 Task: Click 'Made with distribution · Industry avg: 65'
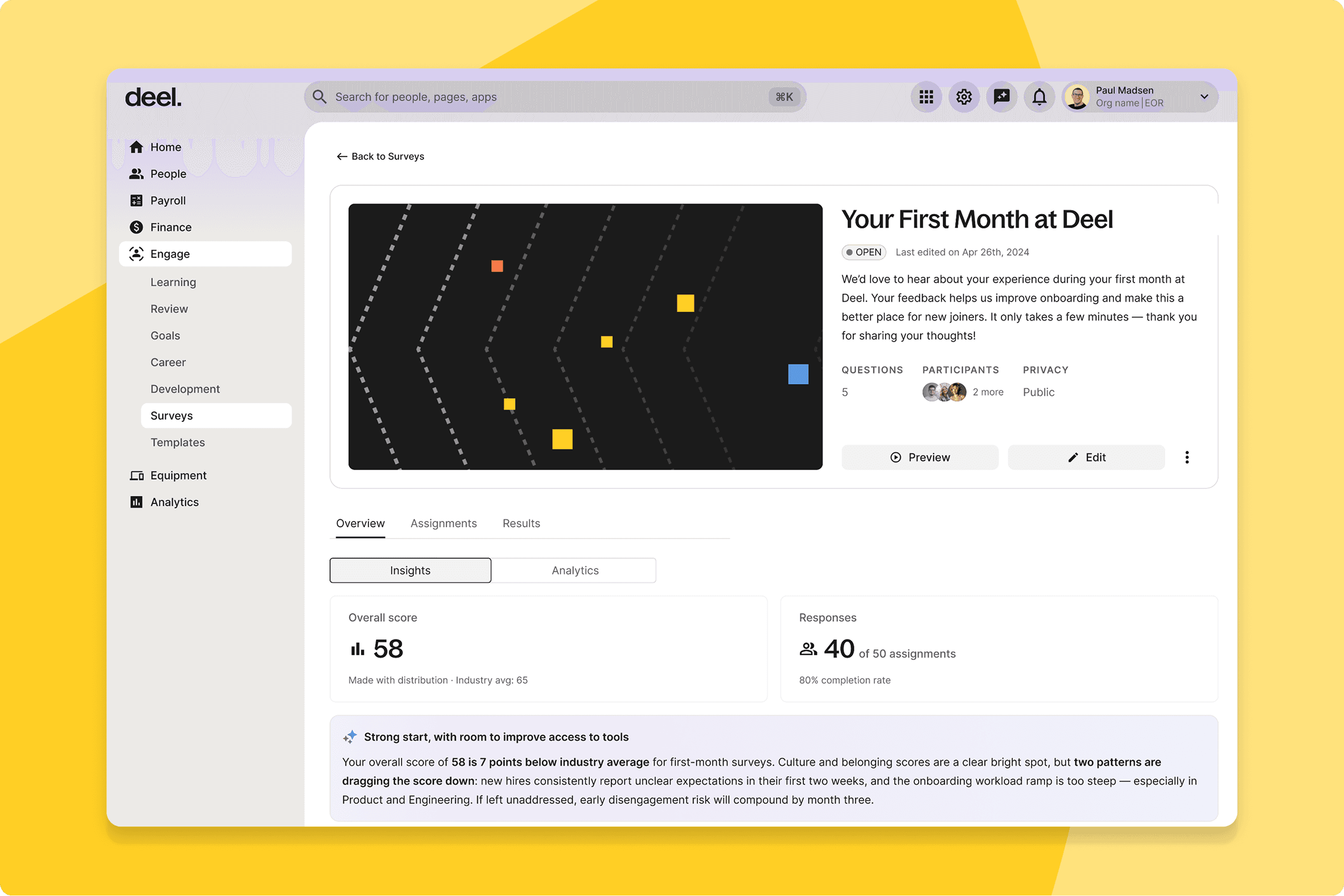[x=438, y=680]
